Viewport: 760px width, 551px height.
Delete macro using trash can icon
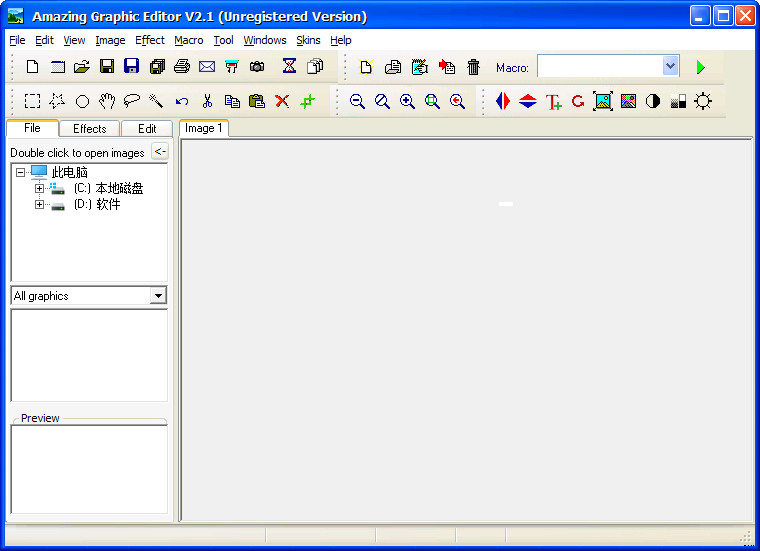[x=474, y=67]
